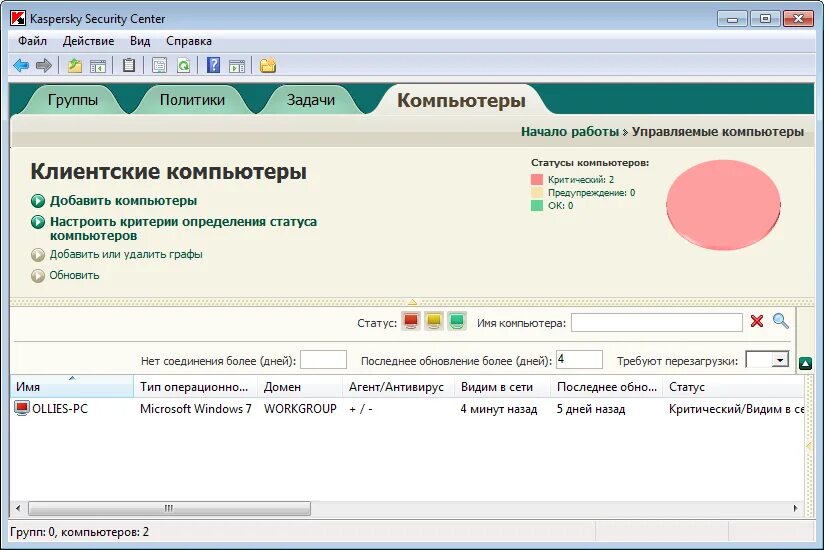824x550 pixels.
Task: Run search with the magnifier icon
Action: pyautogui.click(x=780, y=320)
